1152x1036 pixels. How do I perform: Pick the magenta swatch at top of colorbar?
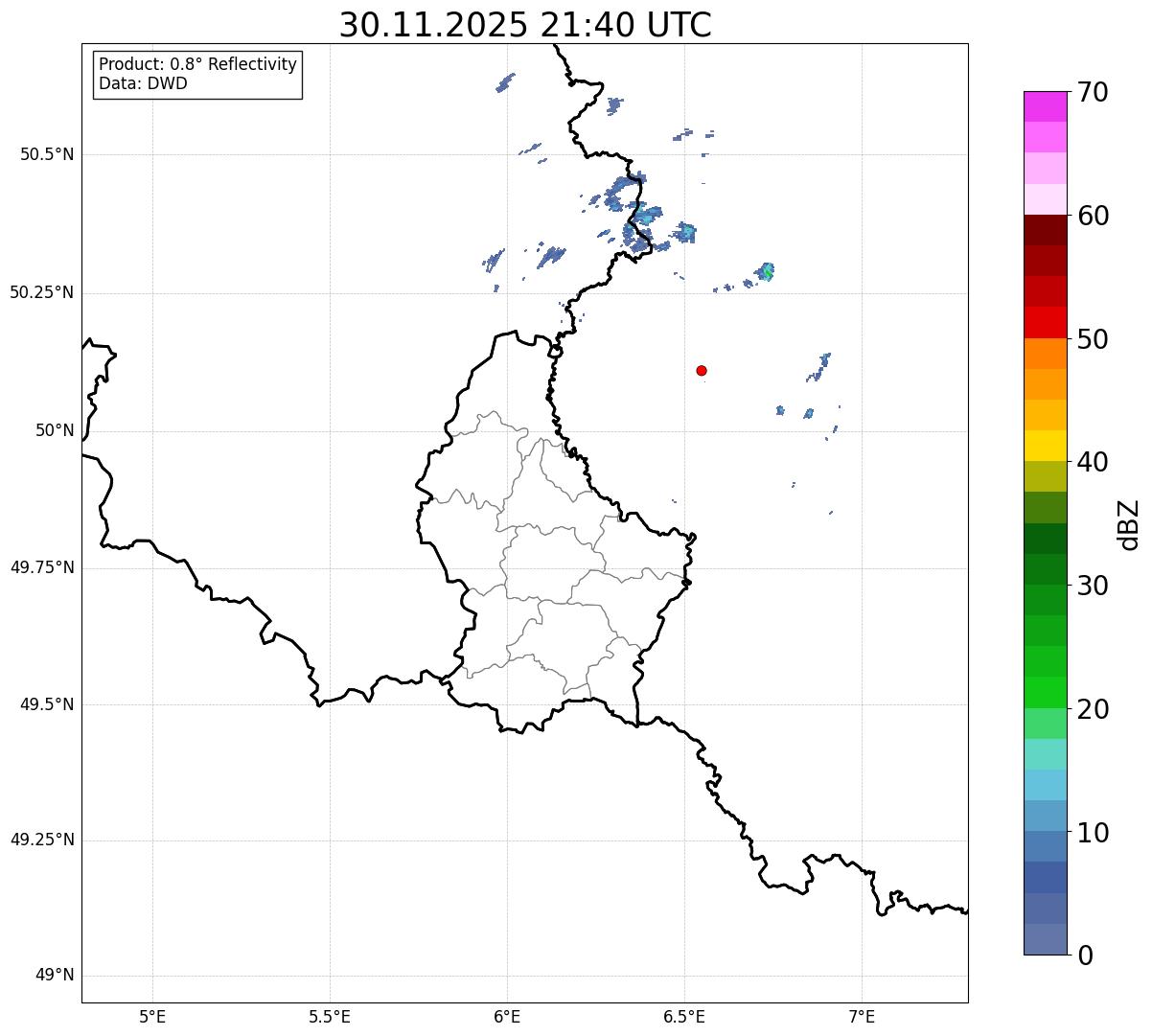1046,106
